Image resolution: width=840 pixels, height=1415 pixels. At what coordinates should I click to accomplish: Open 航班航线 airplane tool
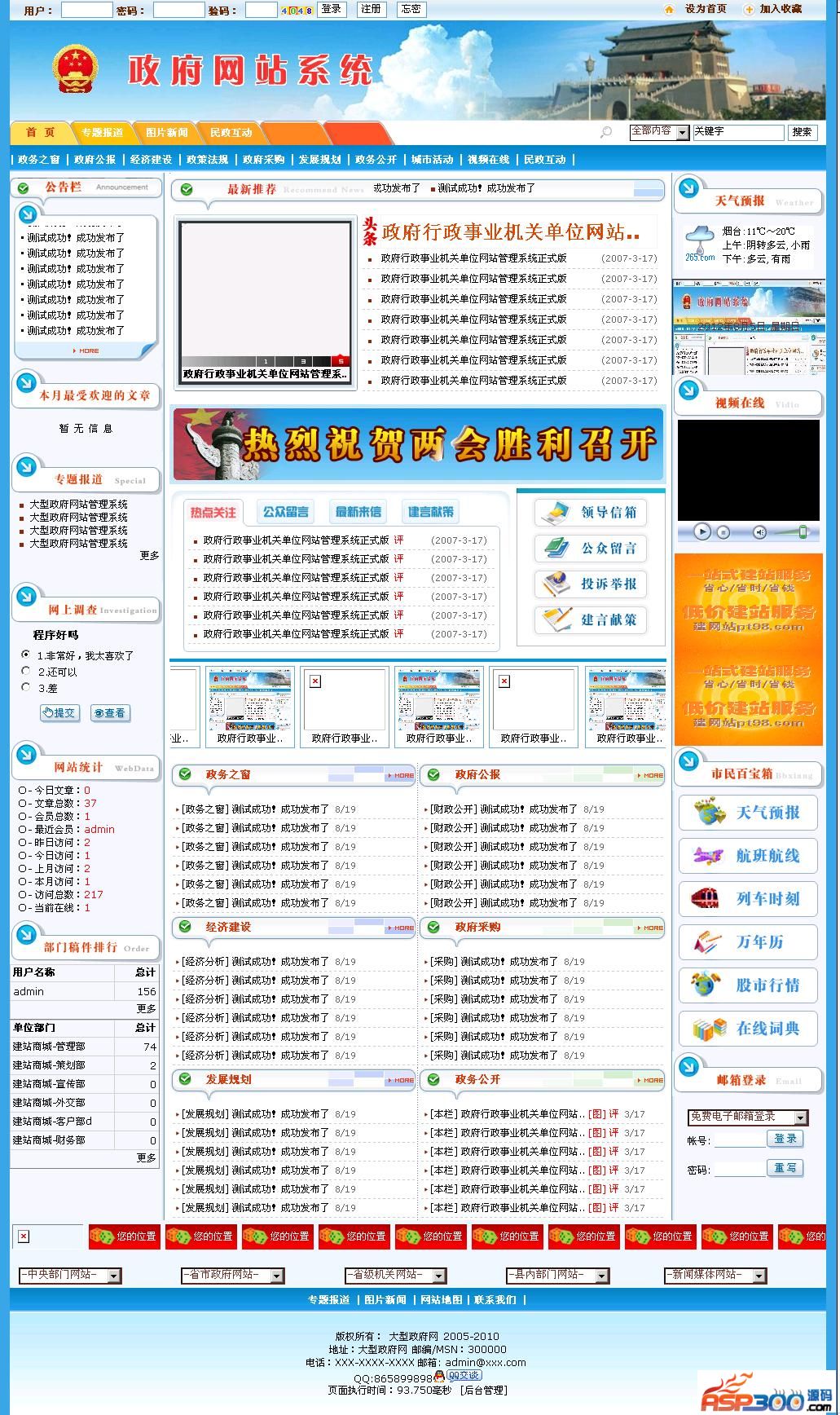(748, 856)
